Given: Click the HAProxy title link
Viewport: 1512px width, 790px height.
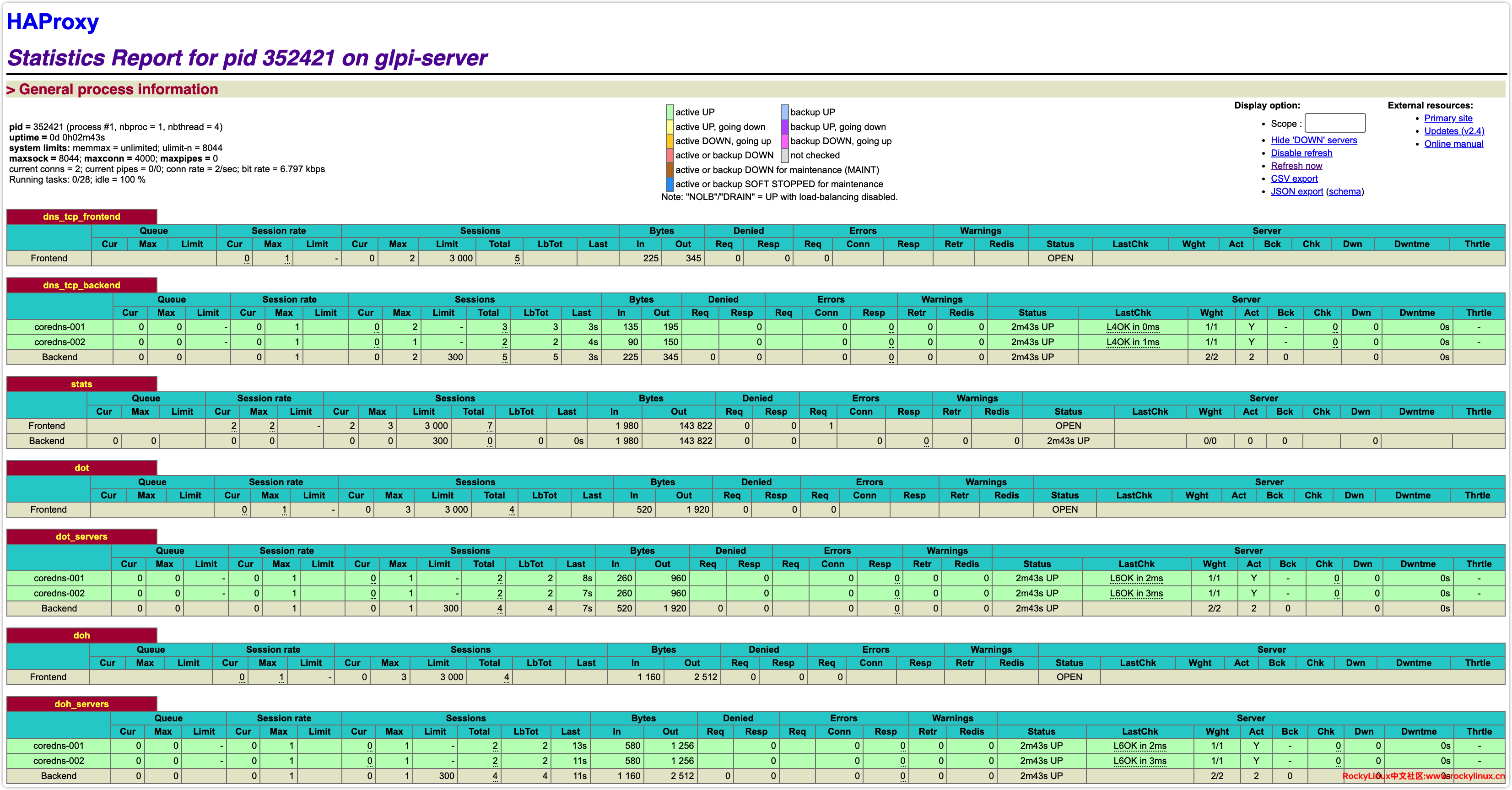Looking at the screenshot, I should pyautogui.click(x=52, y=22).
